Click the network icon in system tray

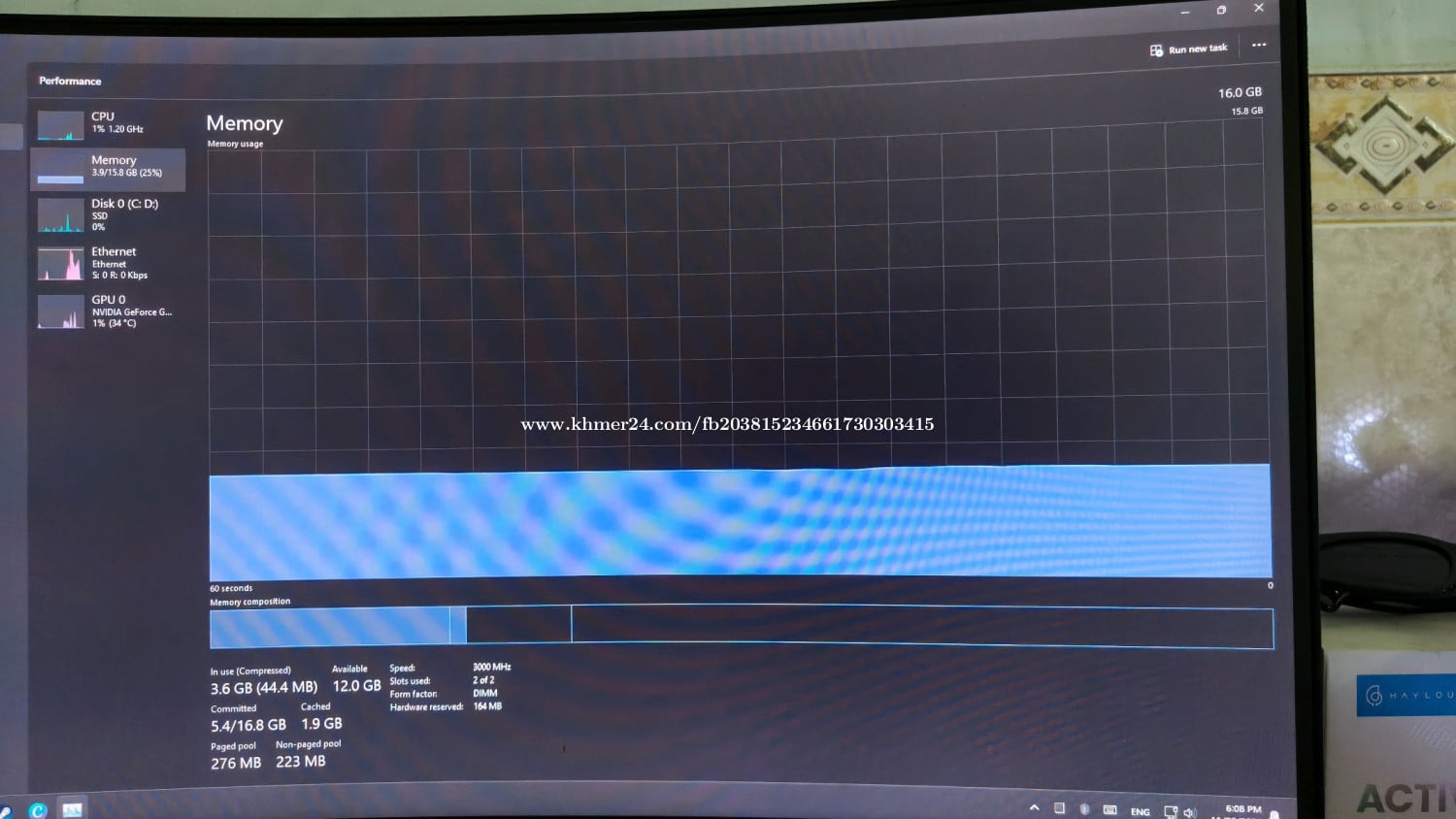pyautogui.click(x=1170, y=811)
